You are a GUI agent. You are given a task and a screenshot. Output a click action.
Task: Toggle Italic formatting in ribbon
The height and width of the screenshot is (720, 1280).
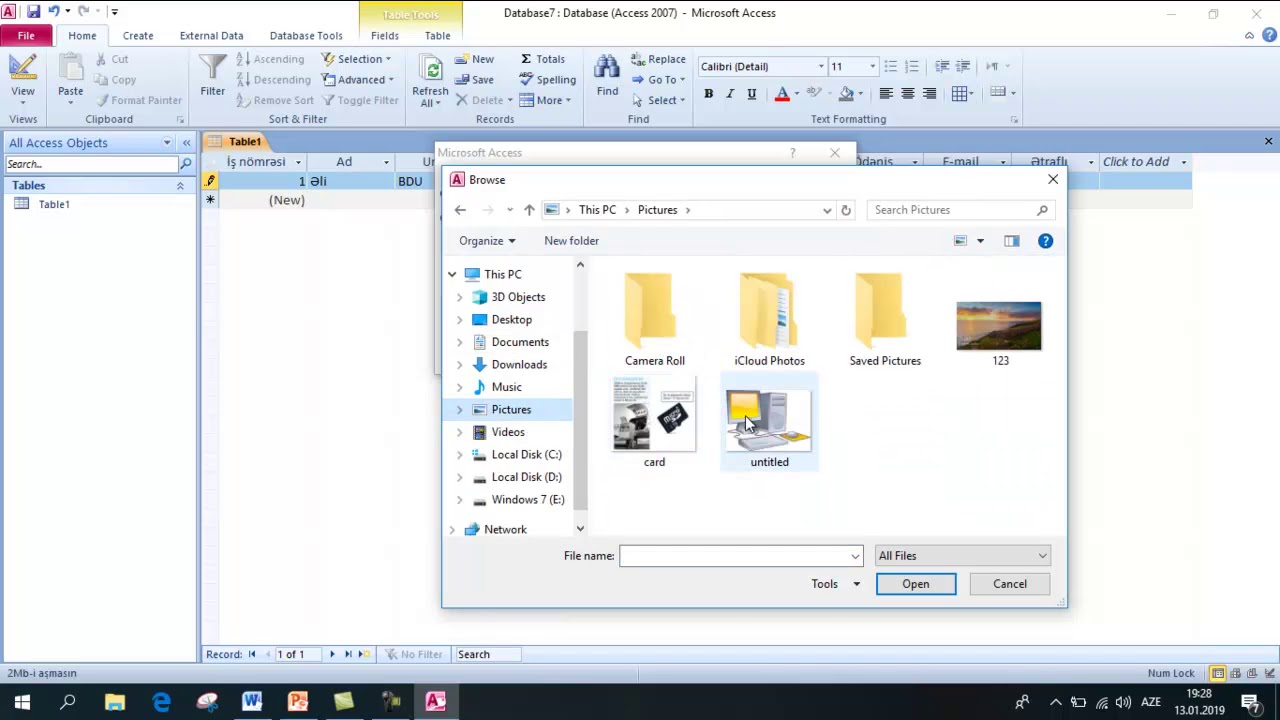(x=730, y=94)
